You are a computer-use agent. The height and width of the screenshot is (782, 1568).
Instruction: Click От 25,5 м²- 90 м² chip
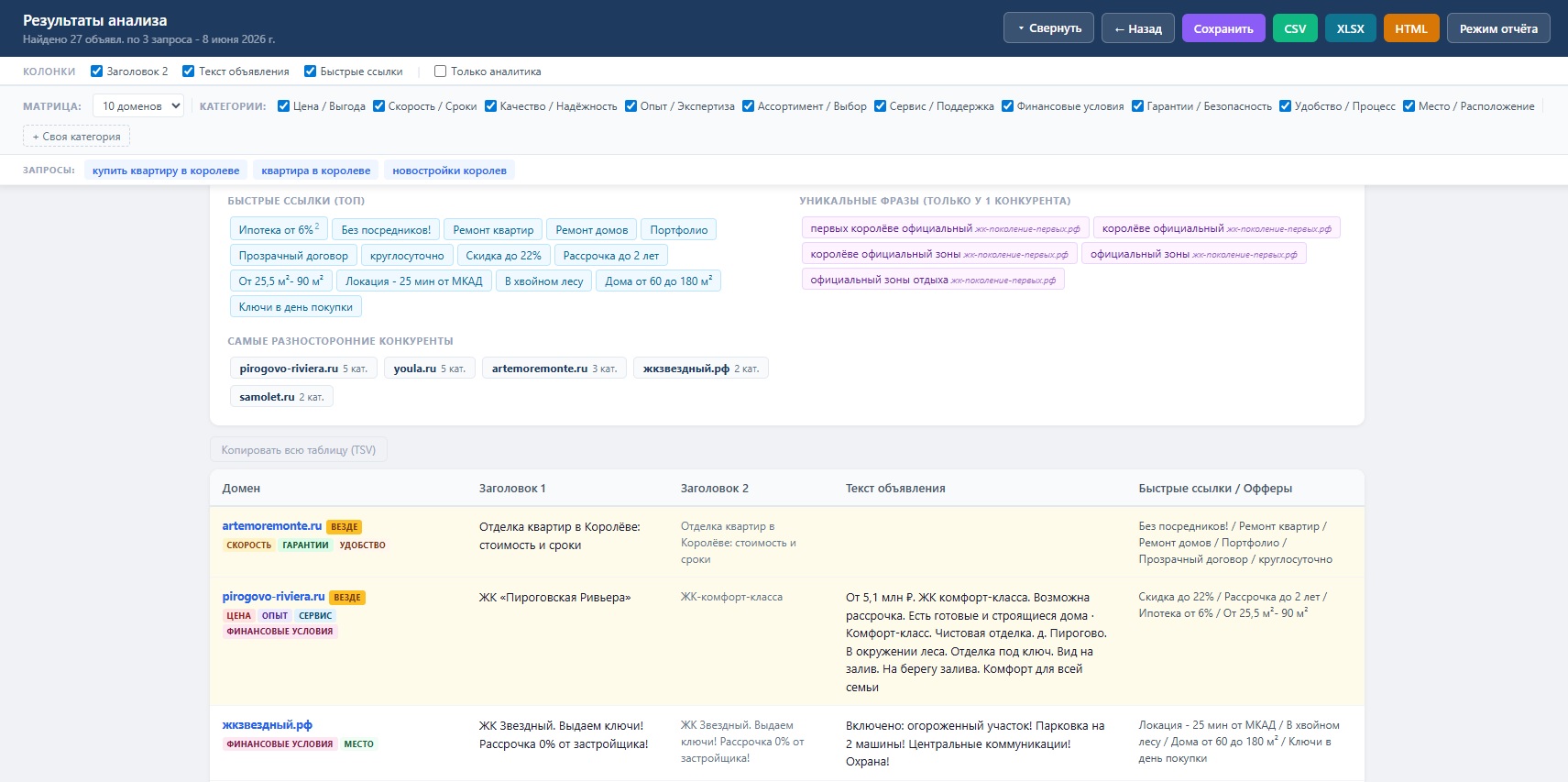point(281,281)
